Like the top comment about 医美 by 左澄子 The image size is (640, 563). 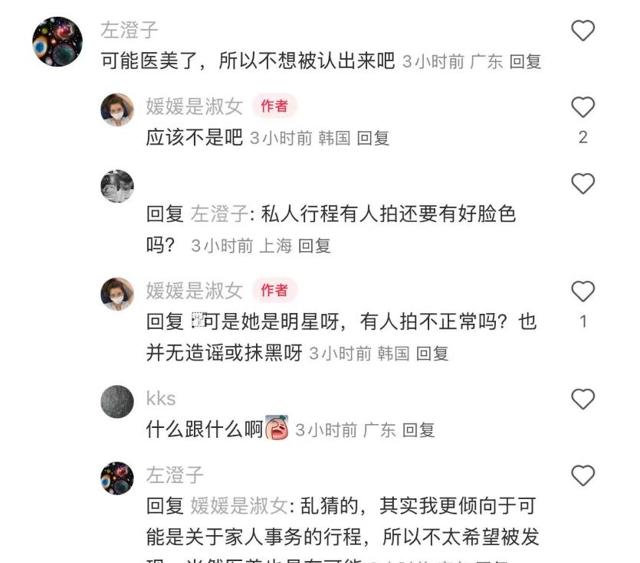tap(582, 31)
